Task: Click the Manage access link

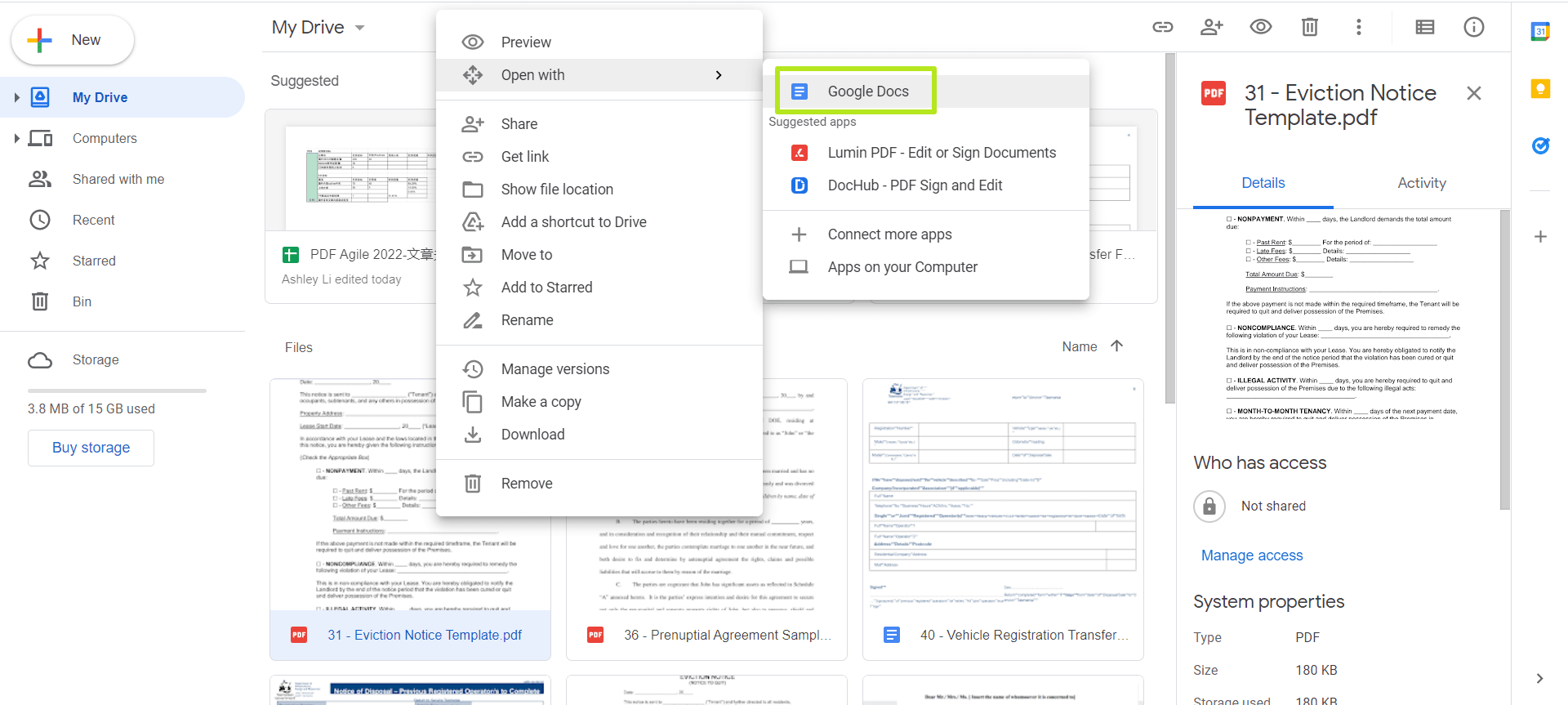Action: (x=1252, y=556)
